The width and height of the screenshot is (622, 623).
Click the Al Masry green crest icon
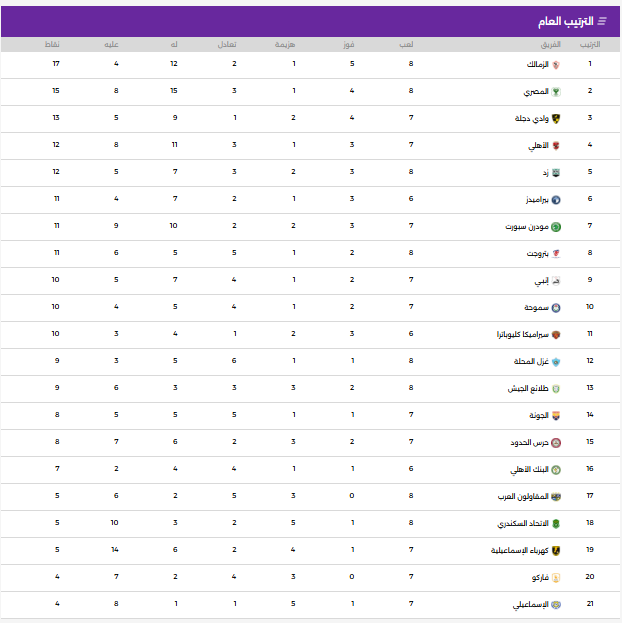(556, 92)
